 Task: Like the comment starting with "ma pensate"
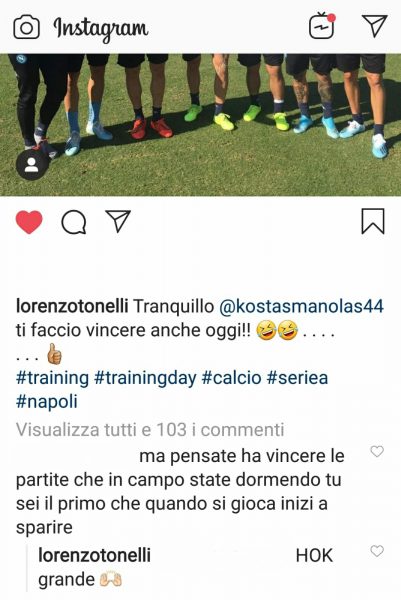377,452
